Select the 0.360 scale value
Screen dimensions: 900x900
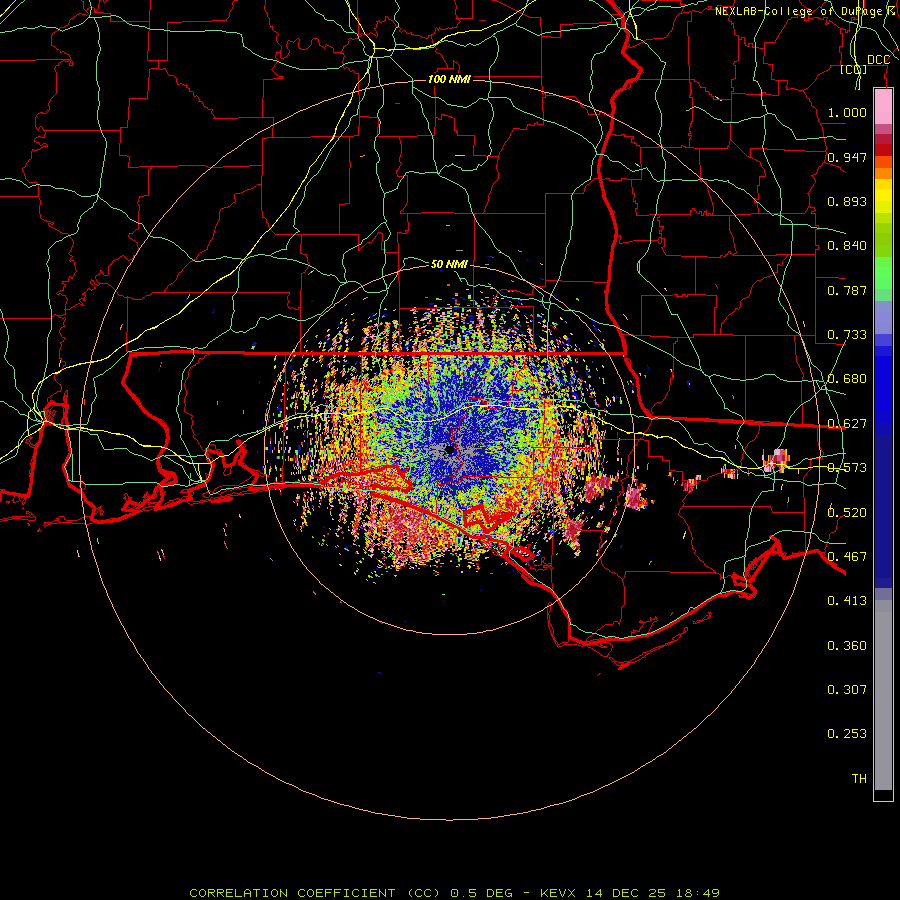point(847,646)
